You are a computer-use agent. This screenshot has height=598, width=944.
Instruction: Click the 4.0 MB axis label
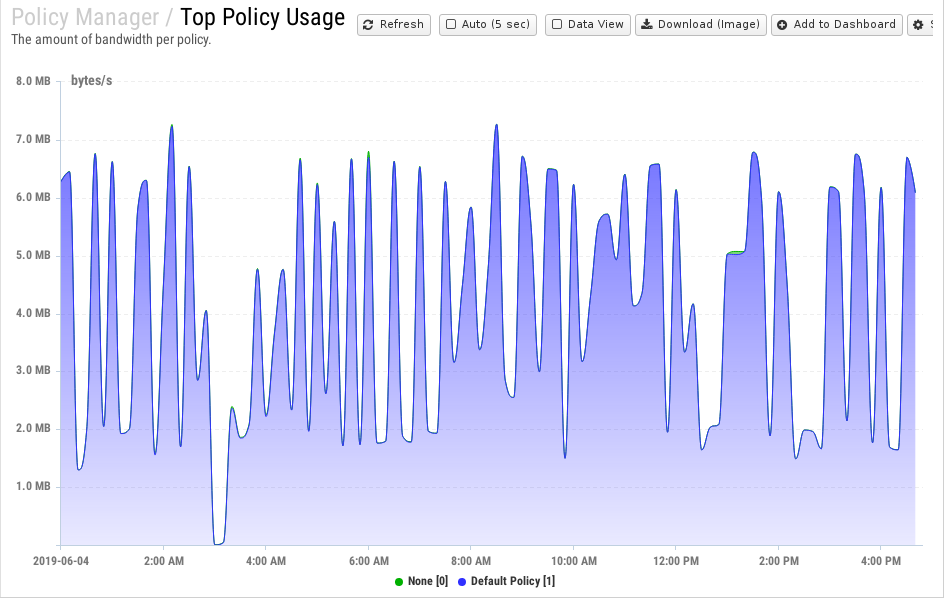click(x=33, y=313)
